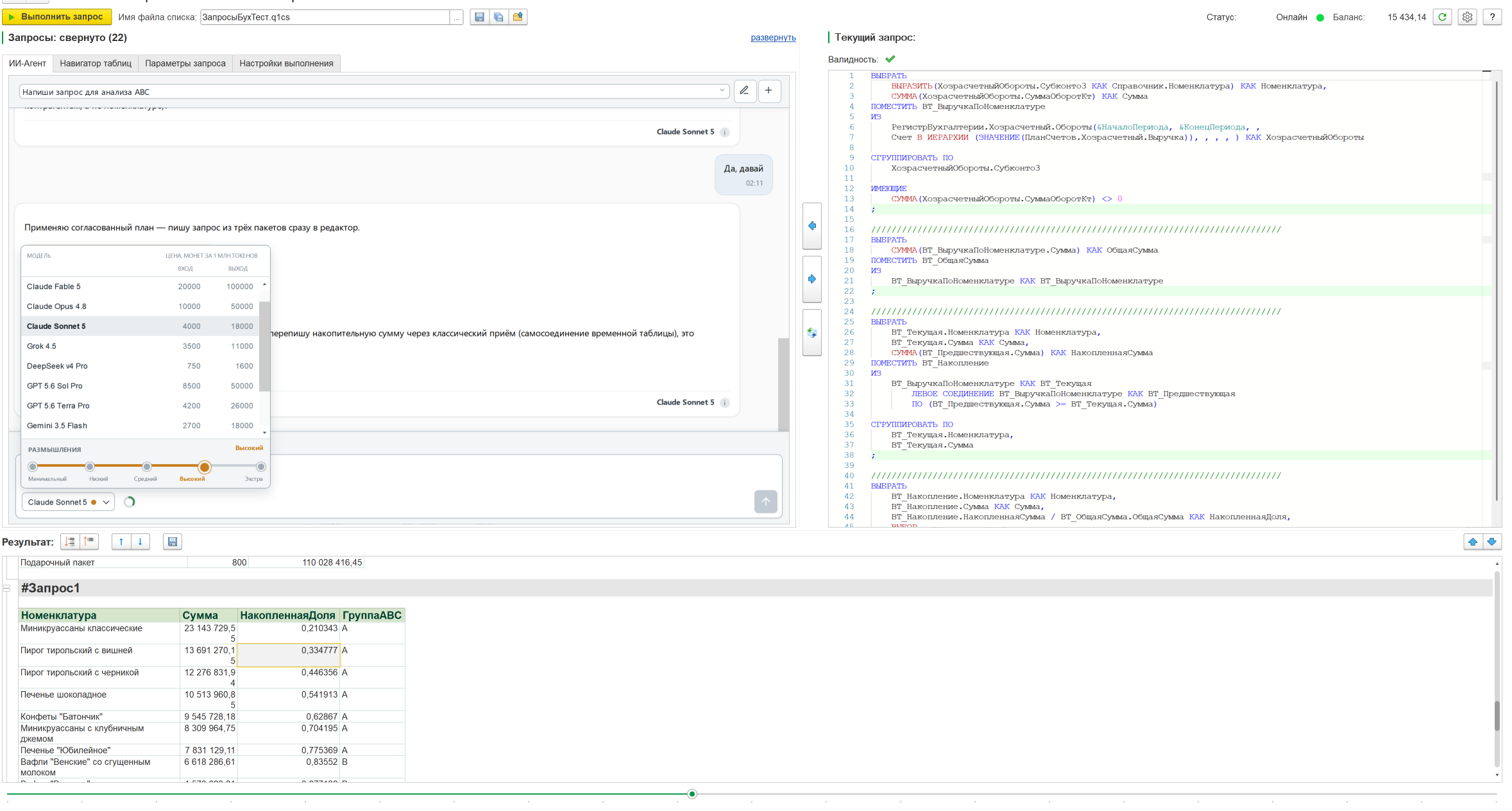Jump to next result with down arrow
The image size is (1512, 811).
coord(140,542)
